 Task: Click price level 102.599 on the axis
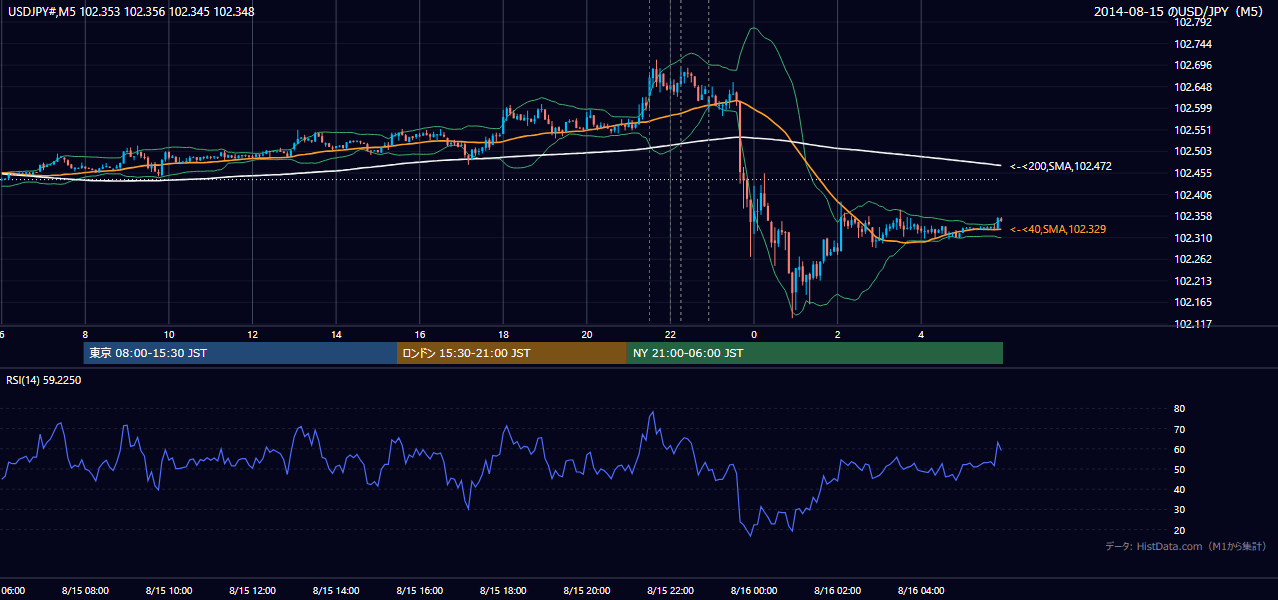point(1193,109)
